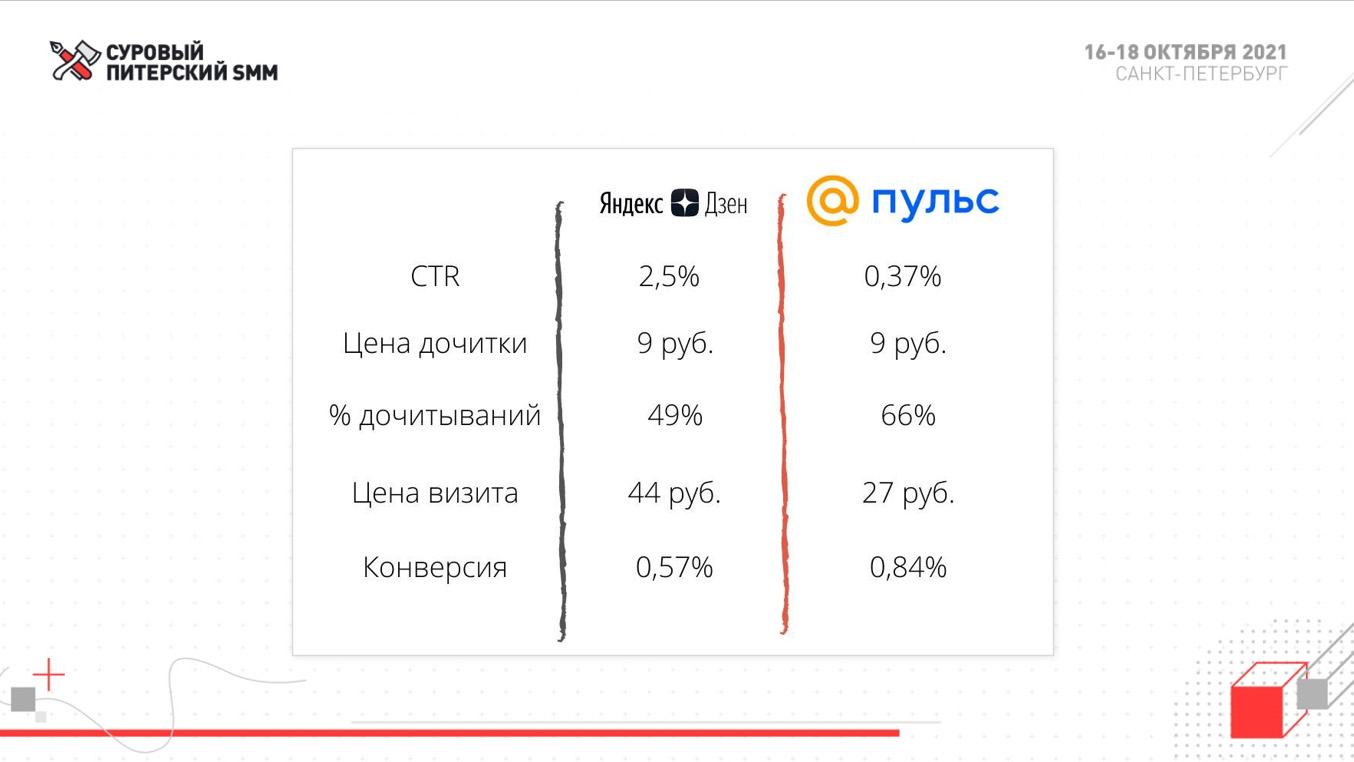The height and width of the screenshot is (762, 1354).
Task: Click the Пульс CTR value 0,37%
Action: point(903,276)
